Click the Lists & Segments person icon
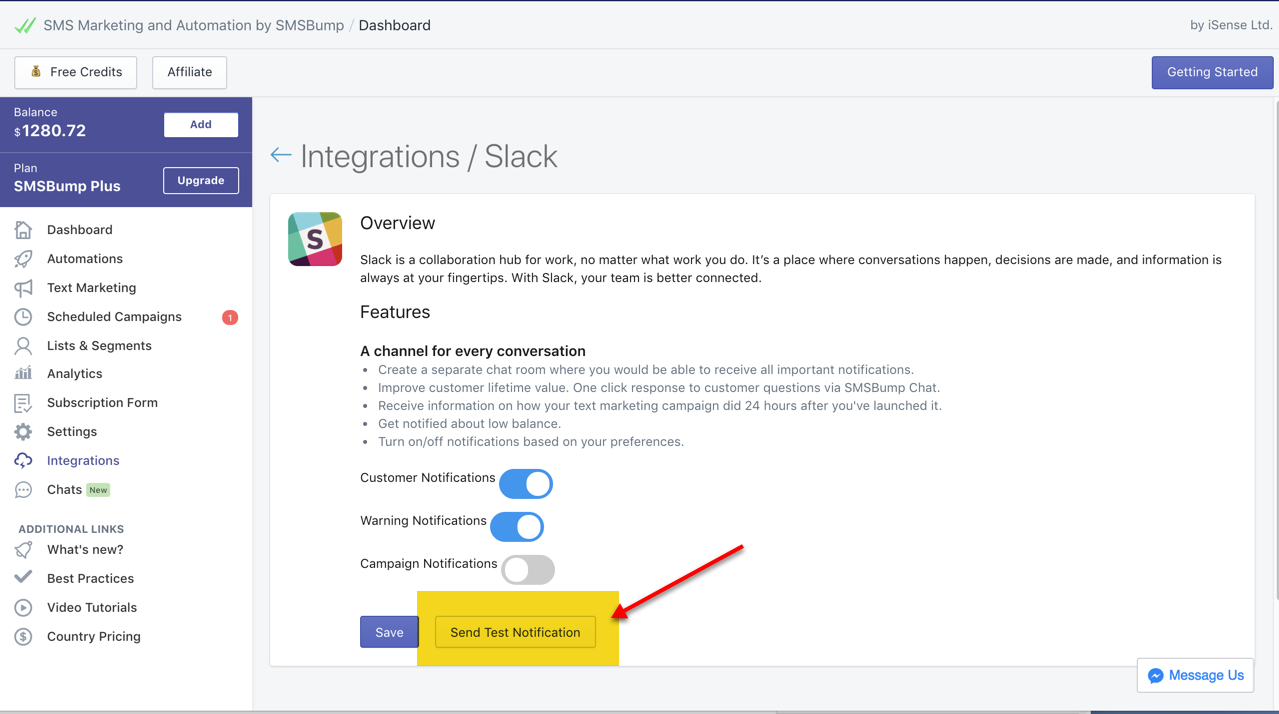Image resolution: width=1279 pixels, height=714 pixels. [x=23, y=346]
